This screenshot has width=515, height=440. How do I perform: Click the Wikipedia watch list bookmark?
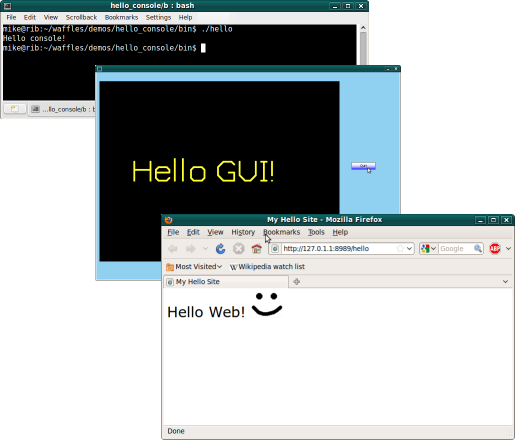pos(267,267)
